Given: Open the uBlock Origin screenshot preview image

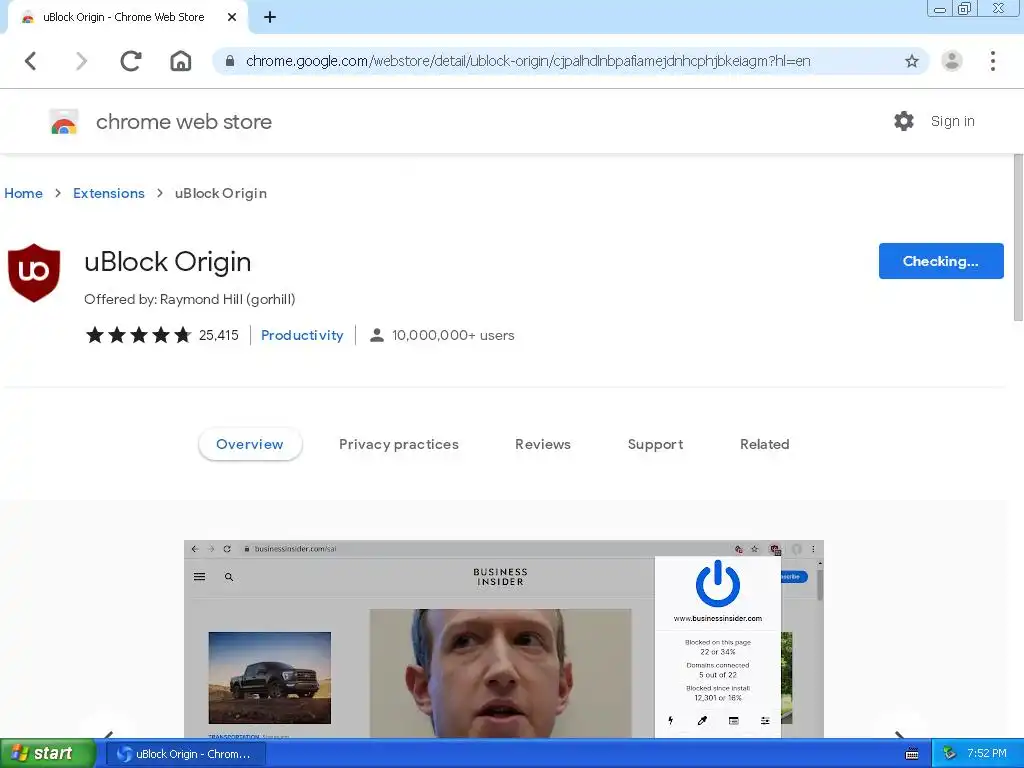Looking at the screenshot, I should click(x=504, y=639).
